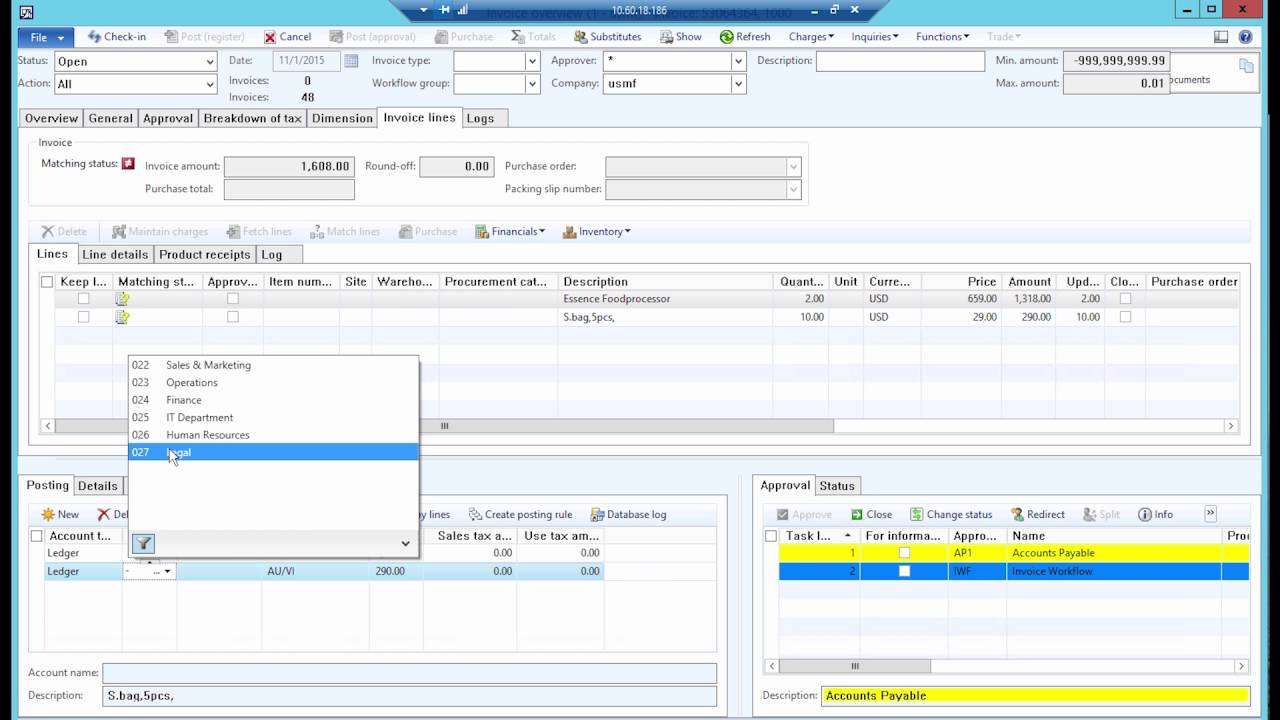Open the Product receipts tab

click(204, 255)
